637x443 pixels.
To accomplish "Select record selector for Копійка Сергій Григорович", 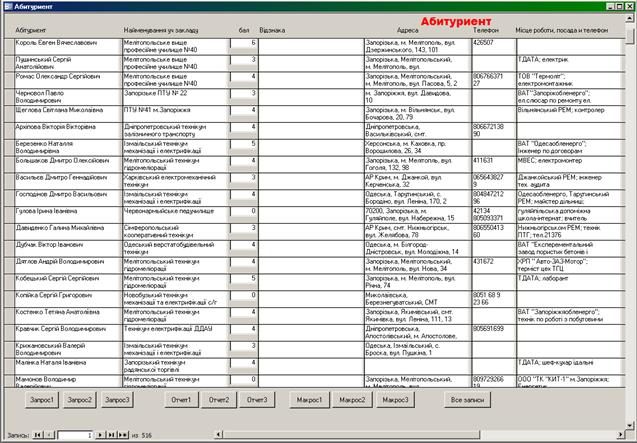I will click(x=9, y=299).
